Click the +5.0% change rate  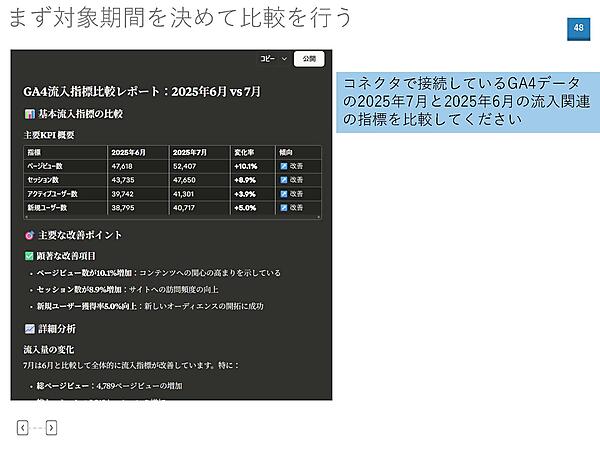[245, 208]
